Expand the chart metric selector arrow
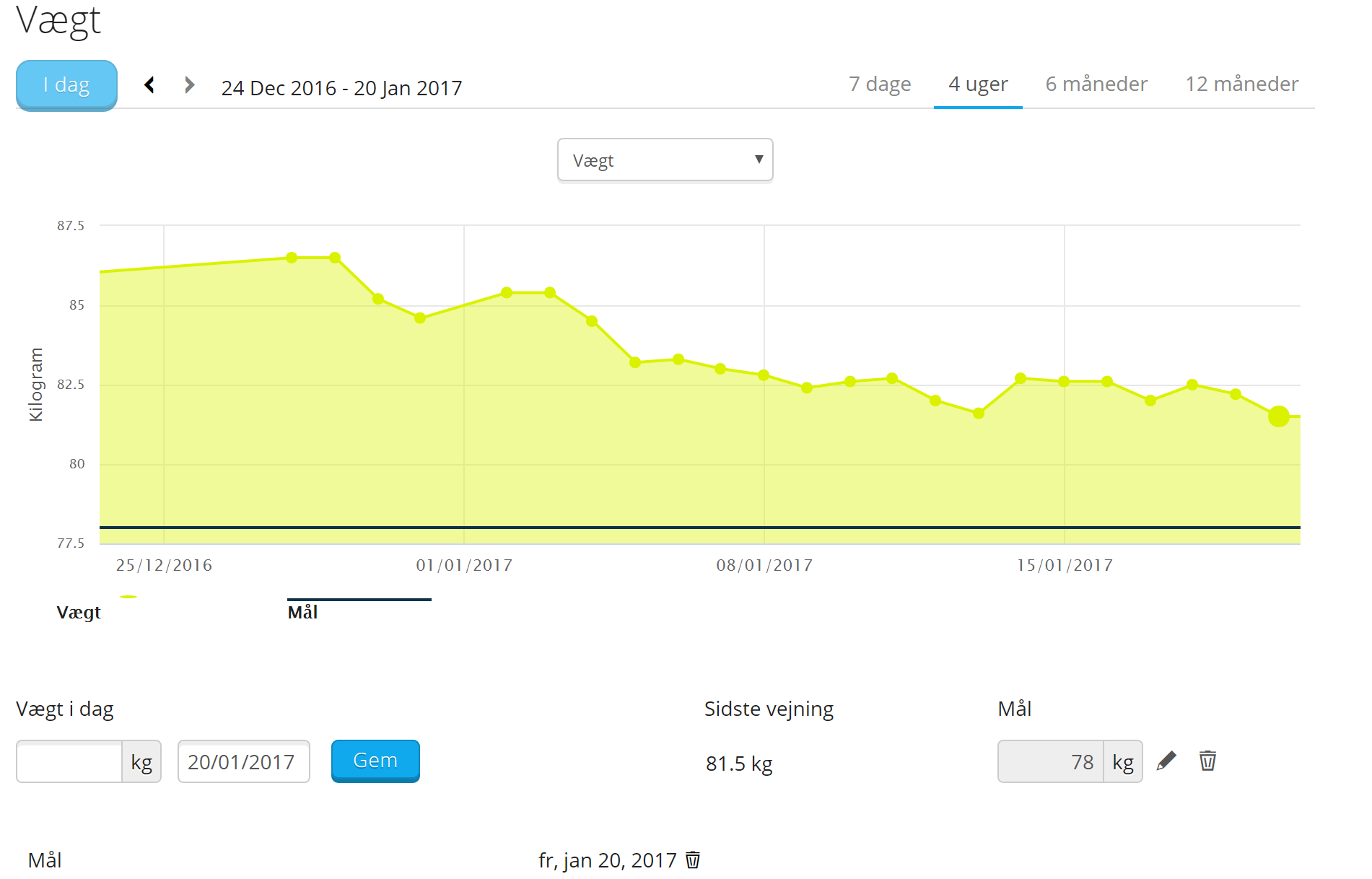Screen dimensions: 1372x879 pyautogui.click(x=759, y=159)
